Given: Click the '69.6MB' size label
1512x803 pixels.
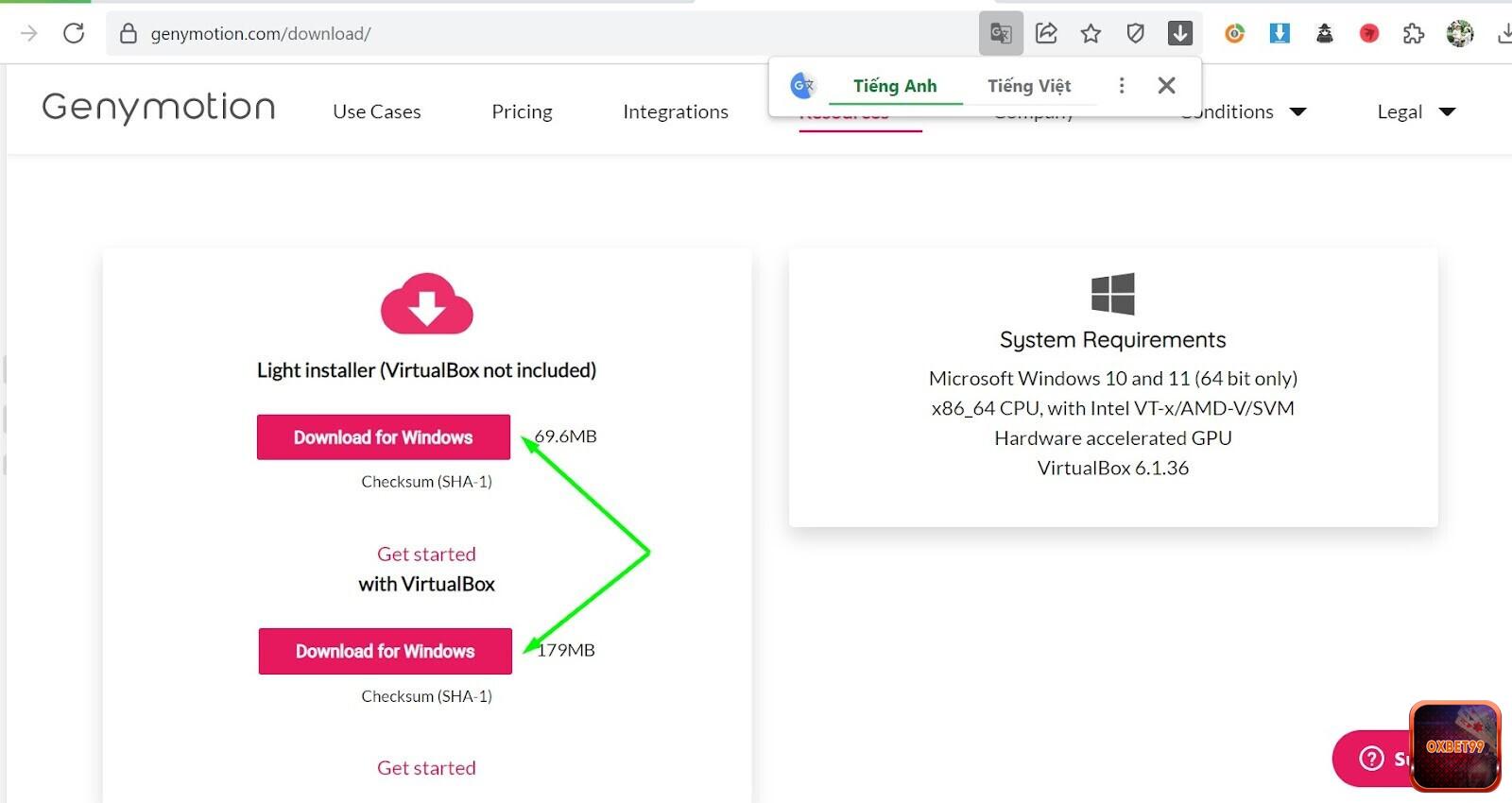Looking at the screenshot, I should pos(566,436).
